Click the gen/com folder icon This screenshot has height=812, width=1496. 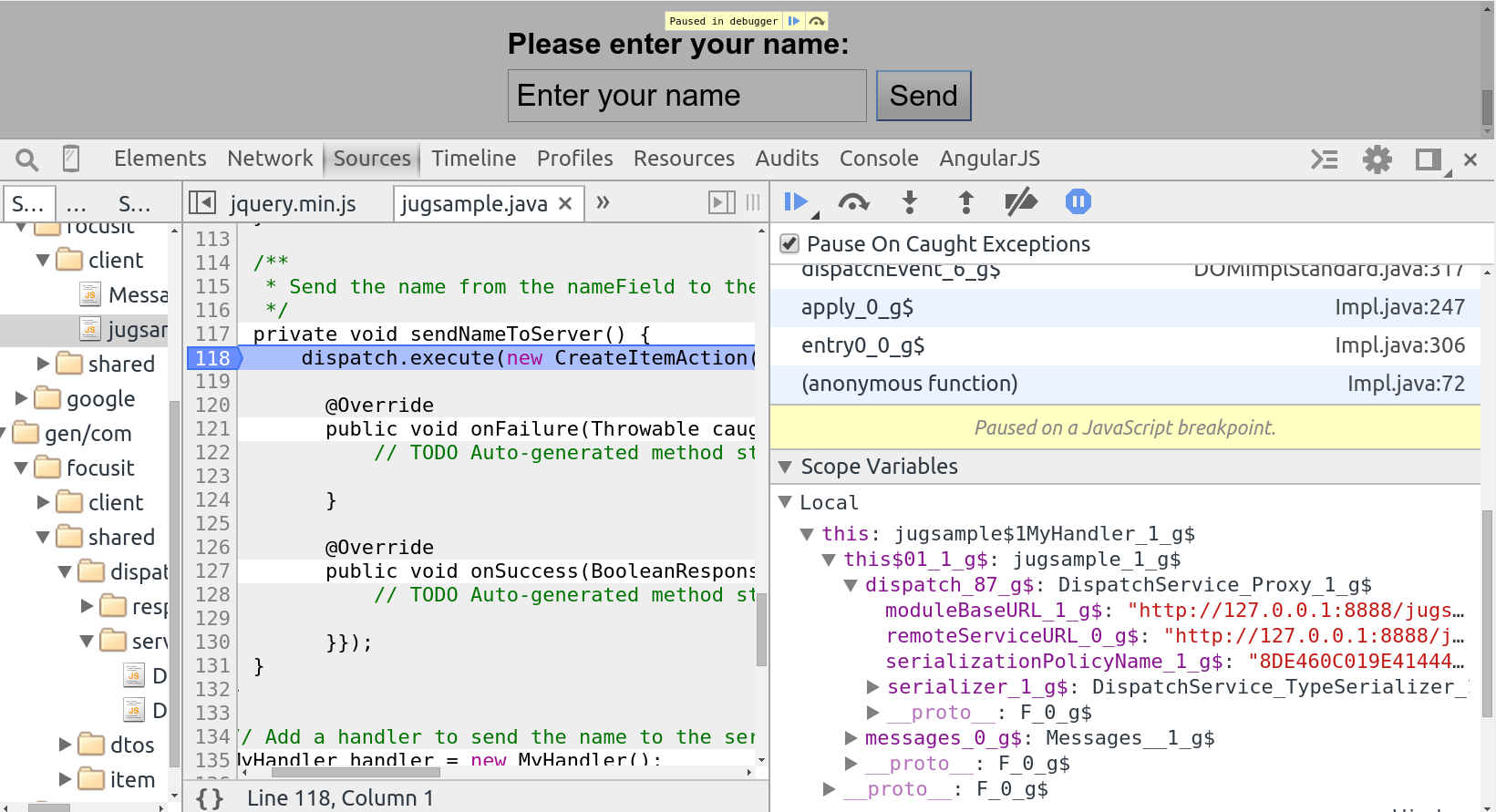[26, 433]
